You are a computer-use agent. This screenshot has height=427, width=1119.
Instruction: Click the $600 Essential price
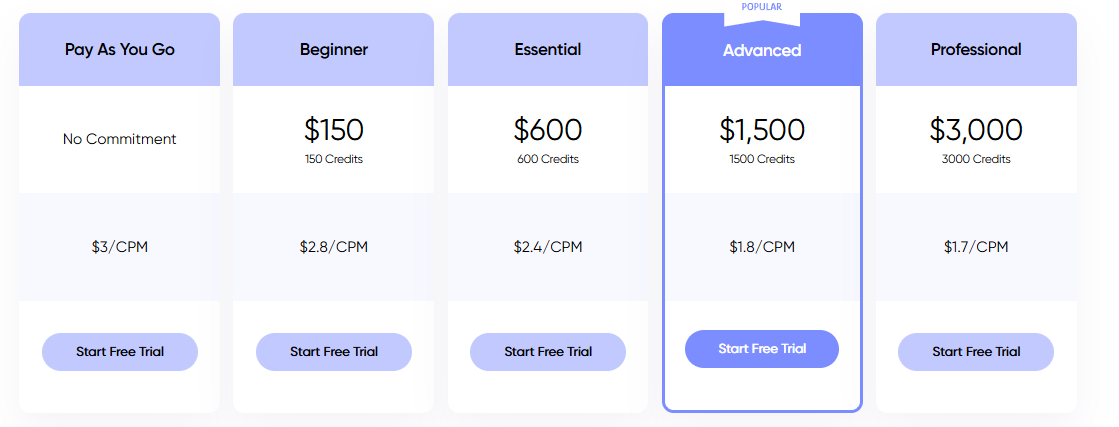click(x=548, y=130)
